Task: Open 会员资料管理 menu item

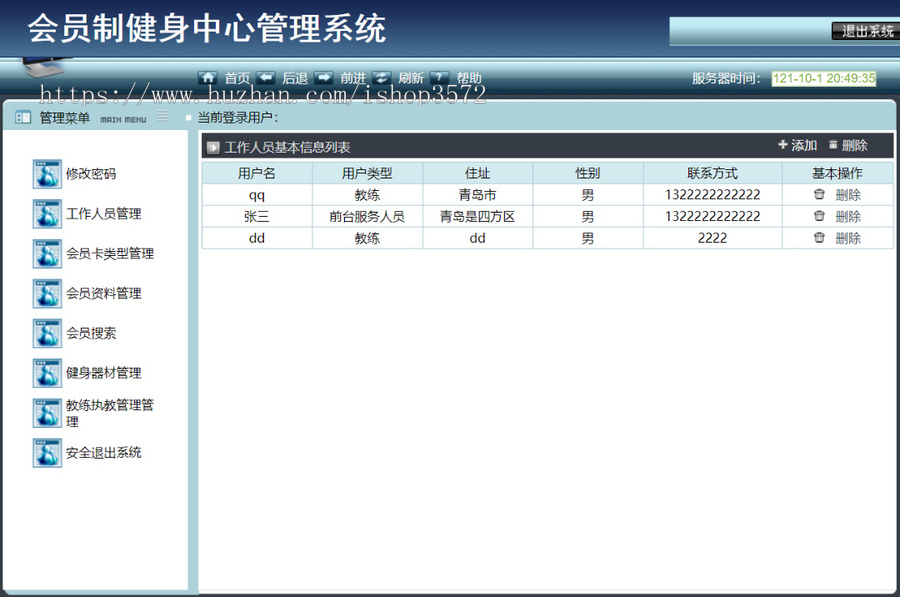Action: 103,293
